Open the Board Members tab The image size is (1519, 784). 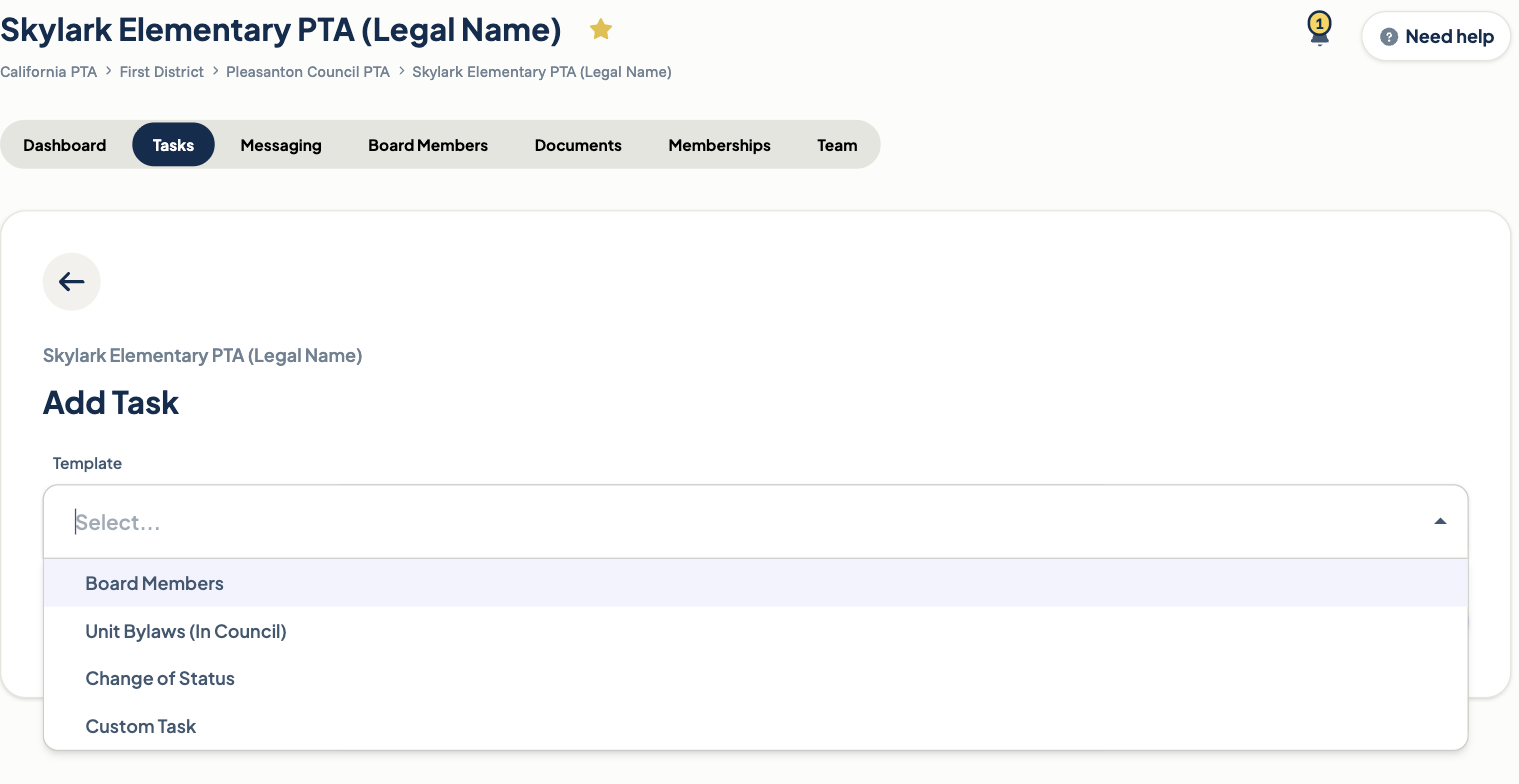tap(428, 145)
